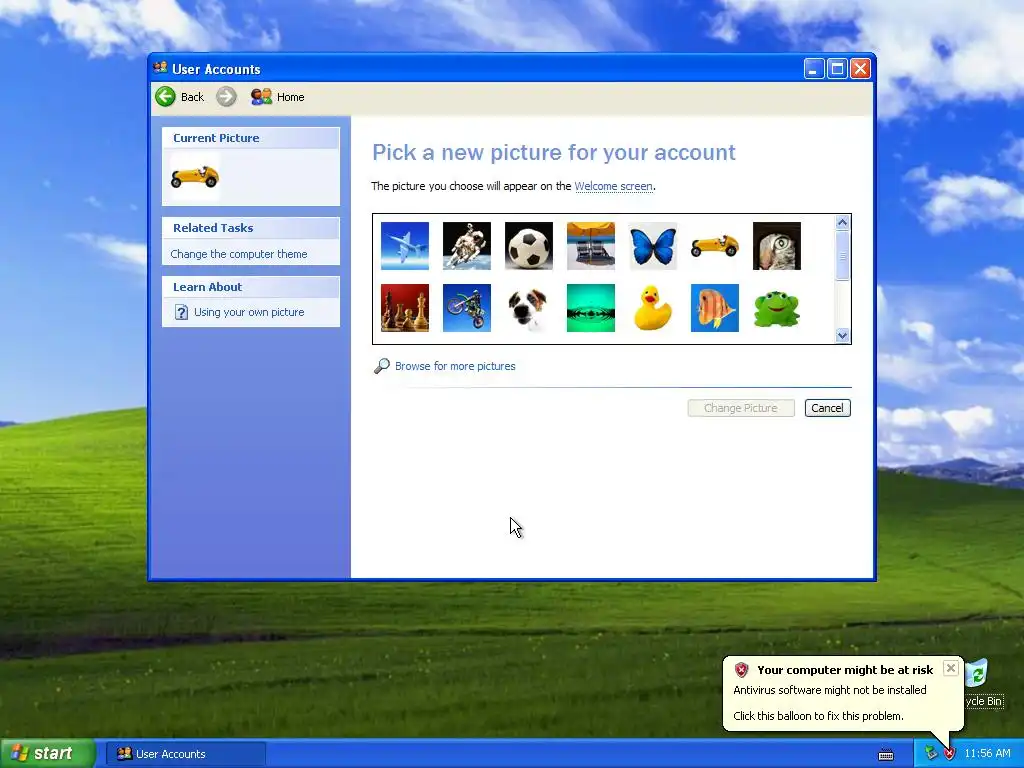Open the Windows Start menu
1024x768 pixels.
[47, 754]
